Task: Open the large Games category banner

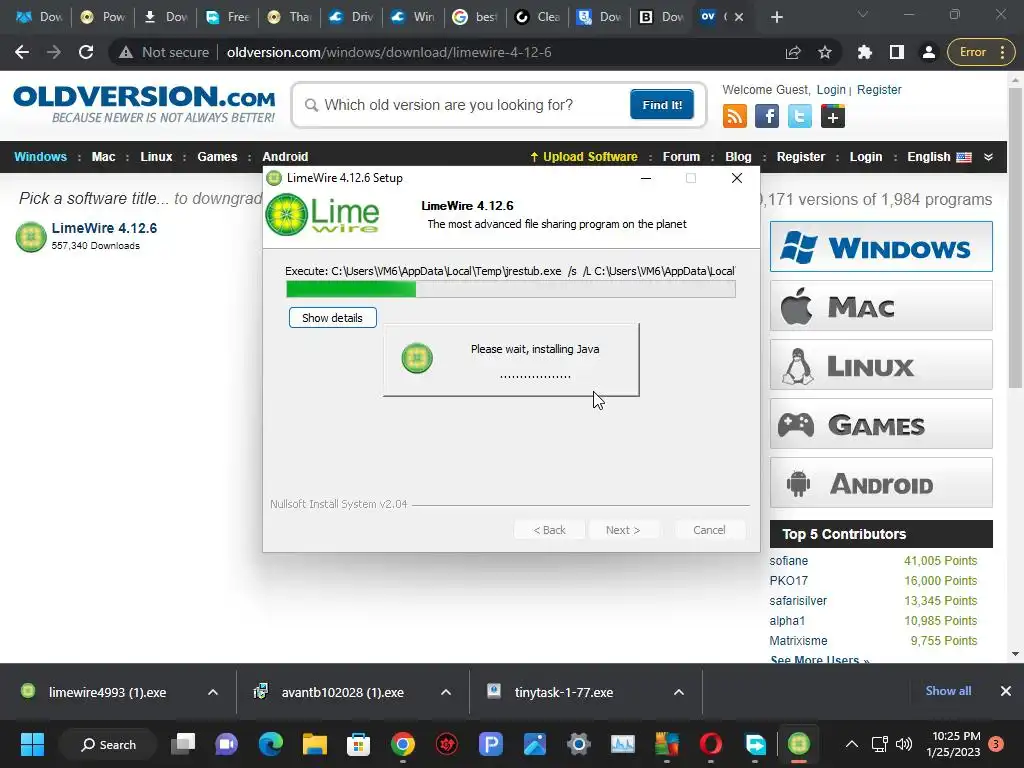Action: (881, 424)
